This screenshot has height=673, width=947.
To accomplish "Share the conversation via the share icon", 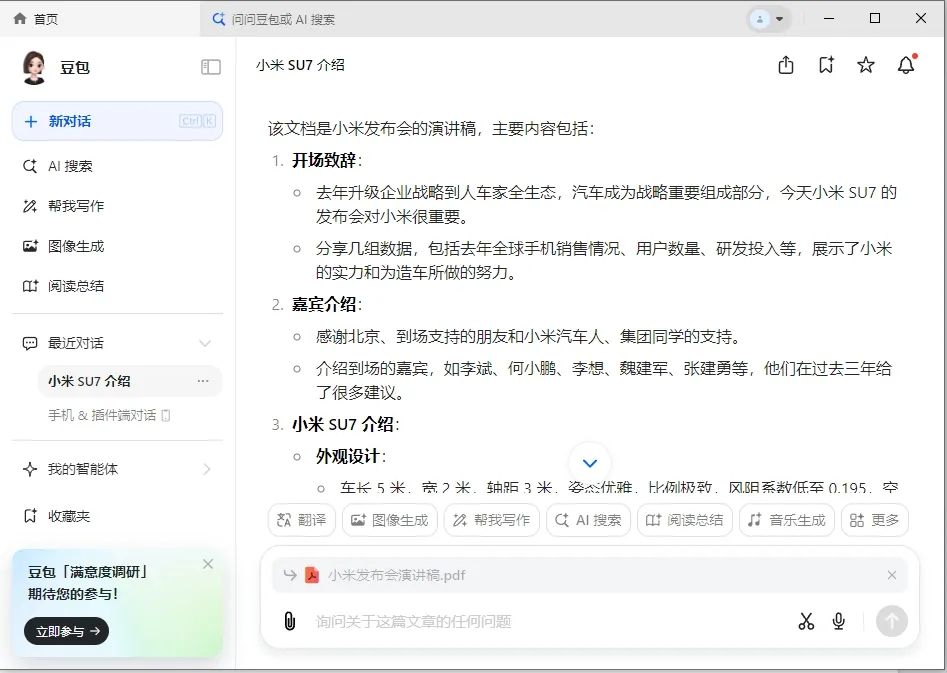I will [786, 65].
